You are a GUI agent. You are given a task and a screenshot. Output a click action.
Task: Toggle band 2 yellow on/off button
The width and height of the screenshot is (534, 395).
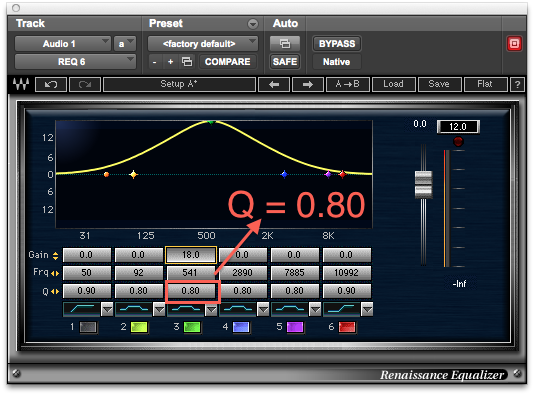click(139, 327)
